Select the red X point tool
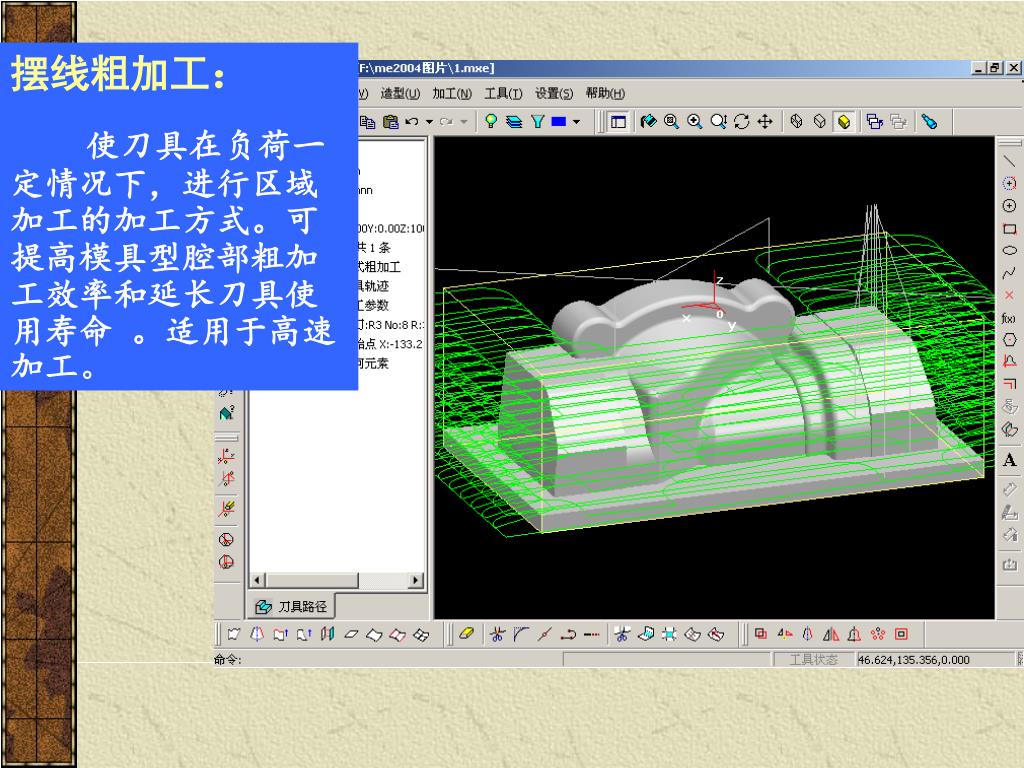This screenshot has width=1024, height=768. coord(1009,295)
